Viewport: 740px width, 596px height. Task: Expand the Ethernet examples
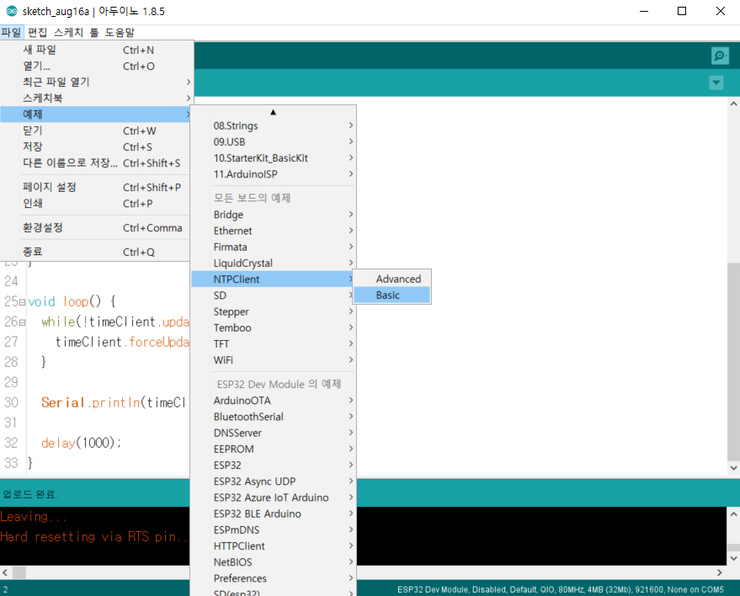(273, 231)
